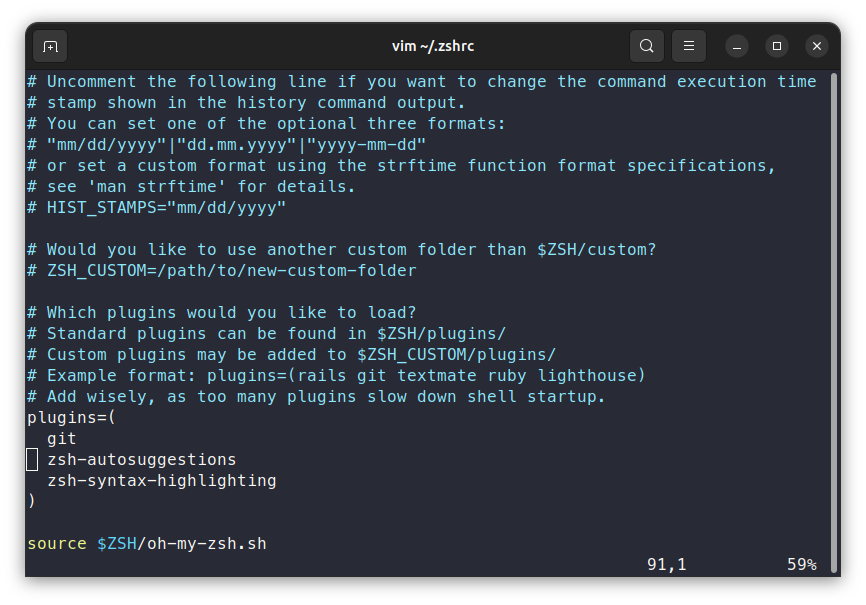Close the vim terminal window
Viewport: 866px width, 605px height.
pos(817,46)
